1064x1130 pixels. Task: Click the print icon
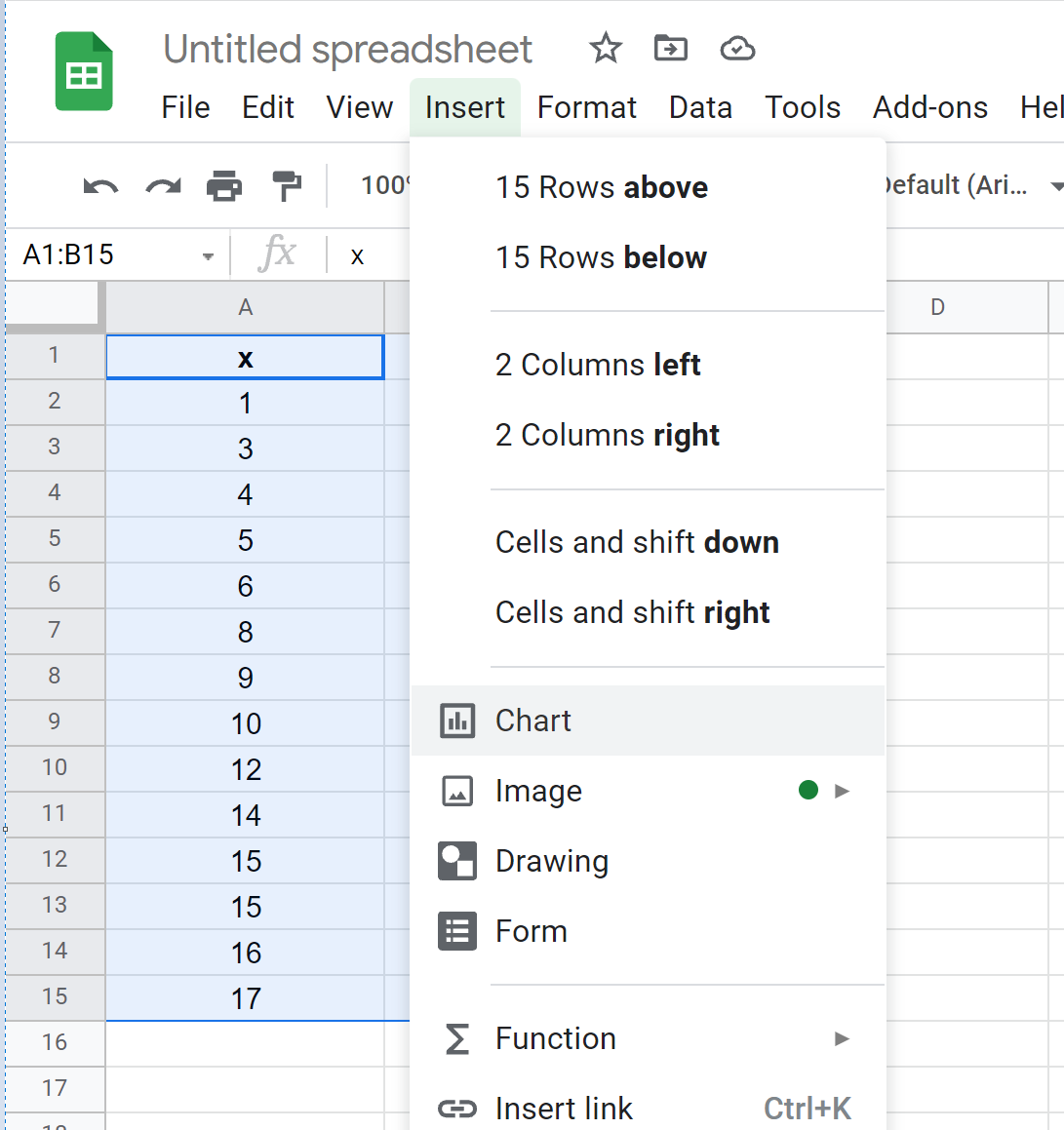[224, 185]
